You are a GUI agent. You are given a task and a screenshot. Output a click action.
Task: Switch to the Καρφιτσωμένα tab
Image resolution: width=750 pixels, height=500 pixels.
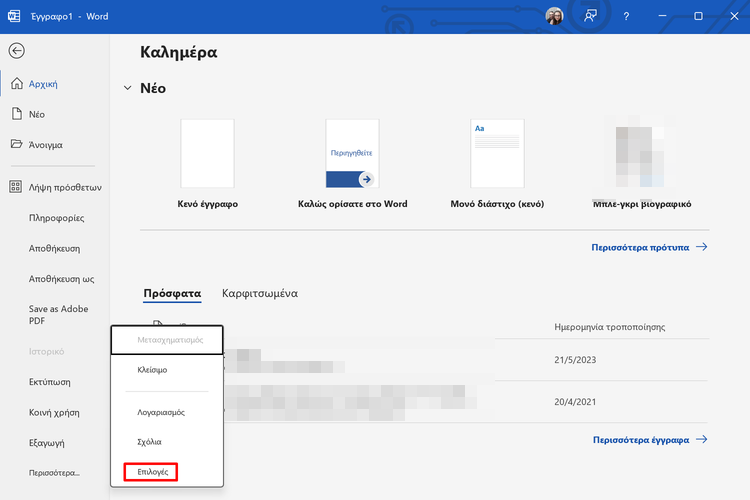(x=260, y=293)
